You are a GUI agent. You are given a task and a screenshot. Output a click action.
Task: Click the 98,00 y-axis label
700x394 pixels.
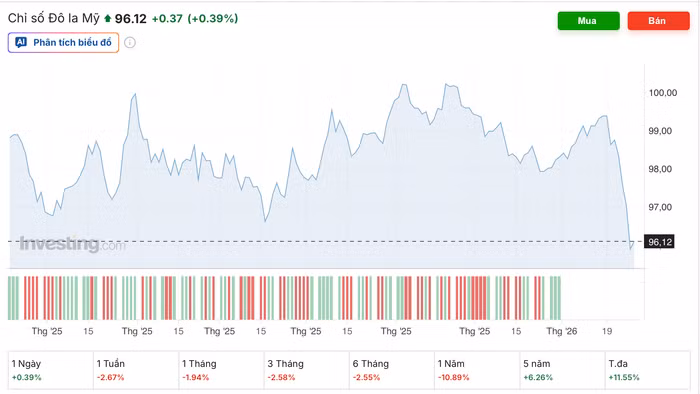[x=660, y=169]
